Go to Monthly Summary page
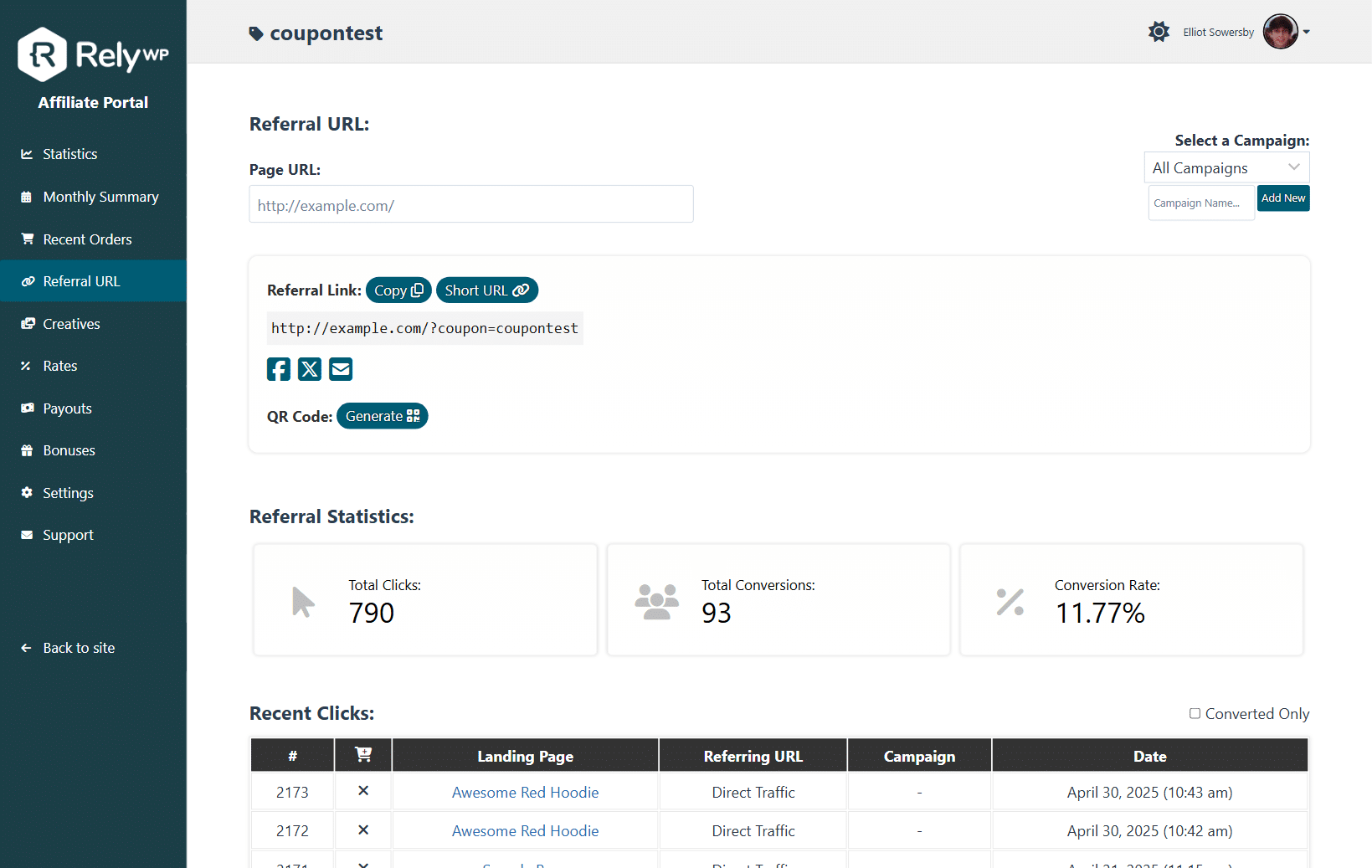 click(100, 197)
